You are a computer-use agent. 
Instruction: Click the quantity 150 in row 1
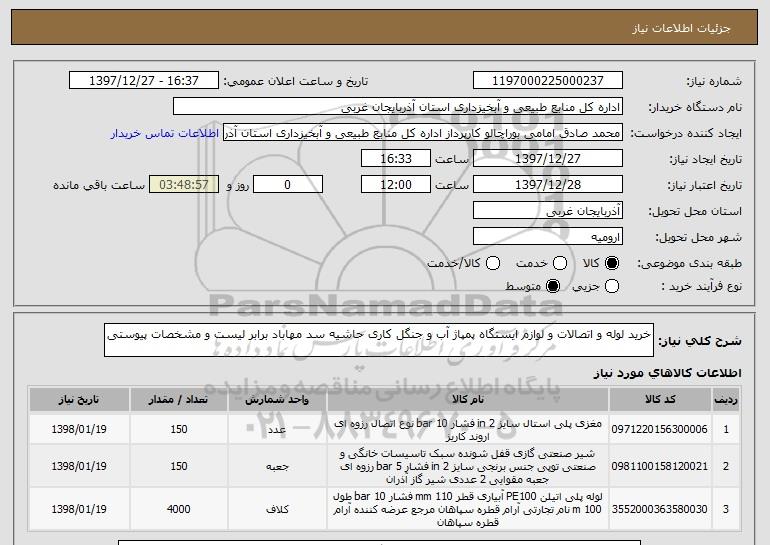(x=179, y=429)
